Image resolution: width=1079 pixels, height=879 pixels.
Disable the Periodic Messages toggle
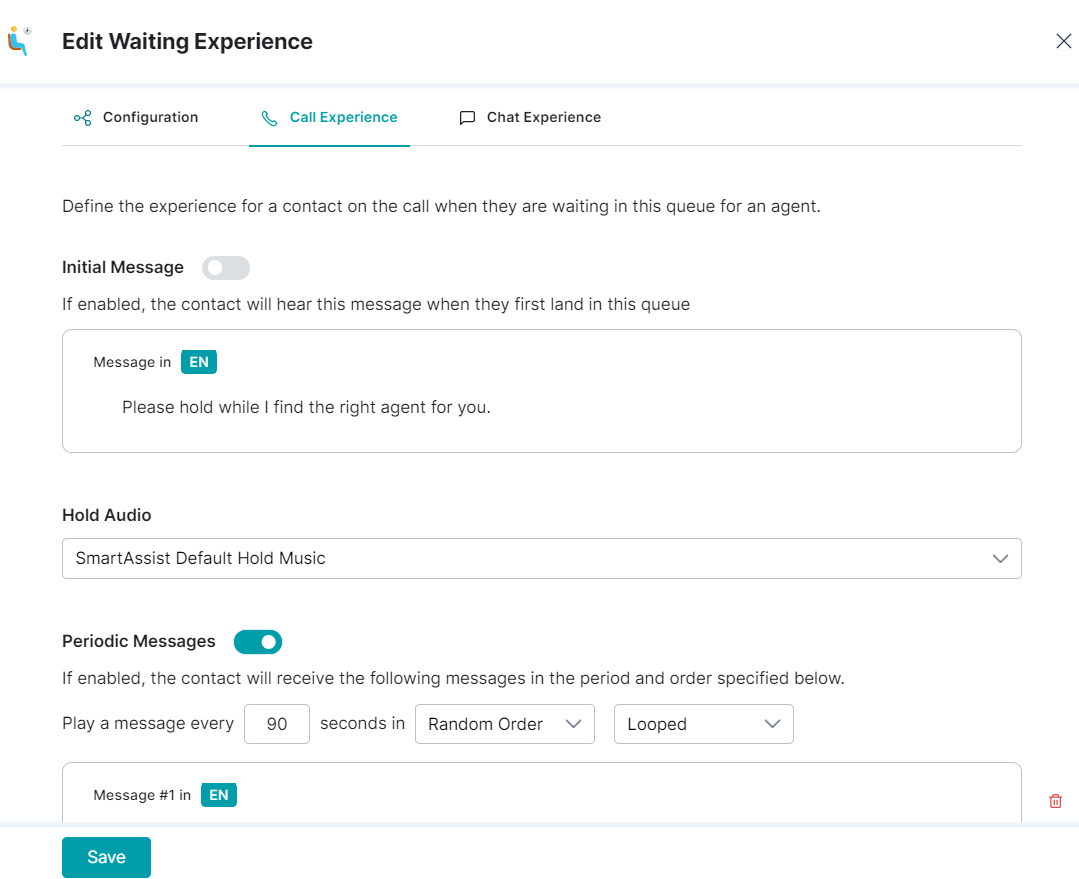(x=258, y=642)
